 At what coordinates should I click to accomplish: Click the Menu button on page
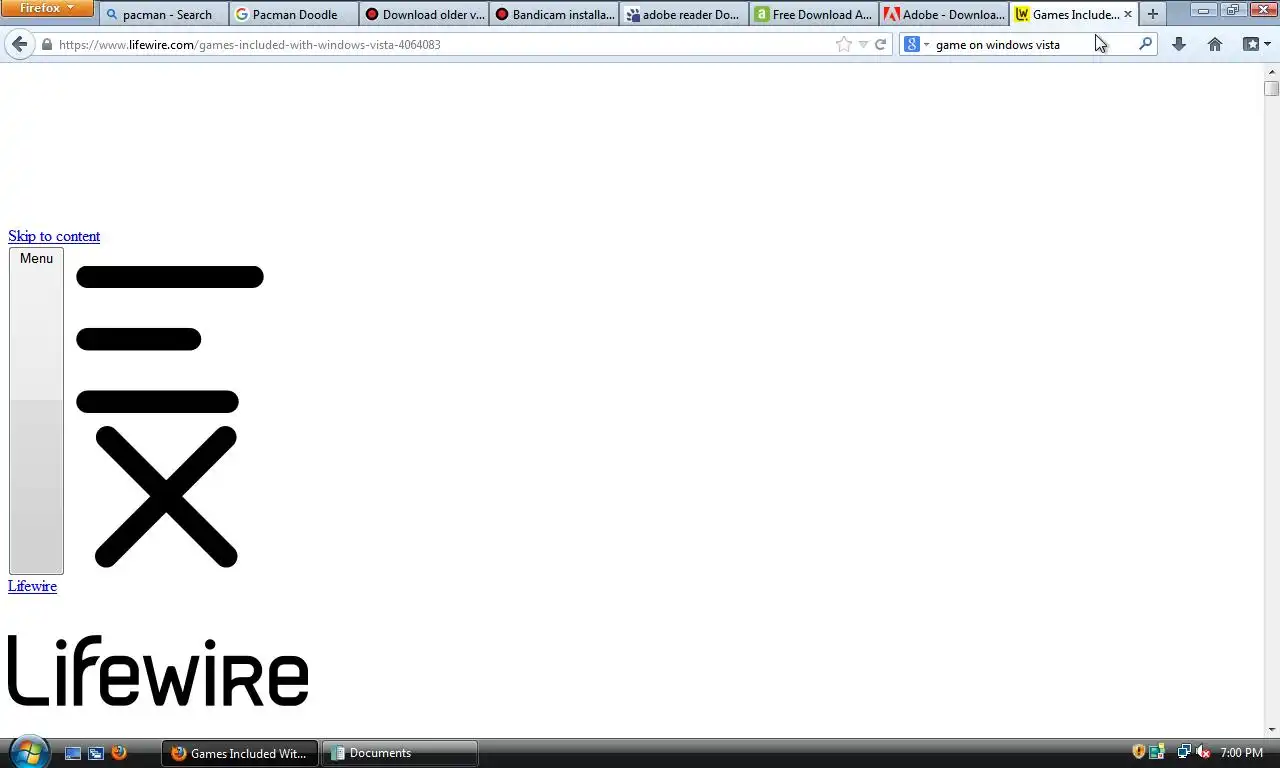click(x=36, y=411)
